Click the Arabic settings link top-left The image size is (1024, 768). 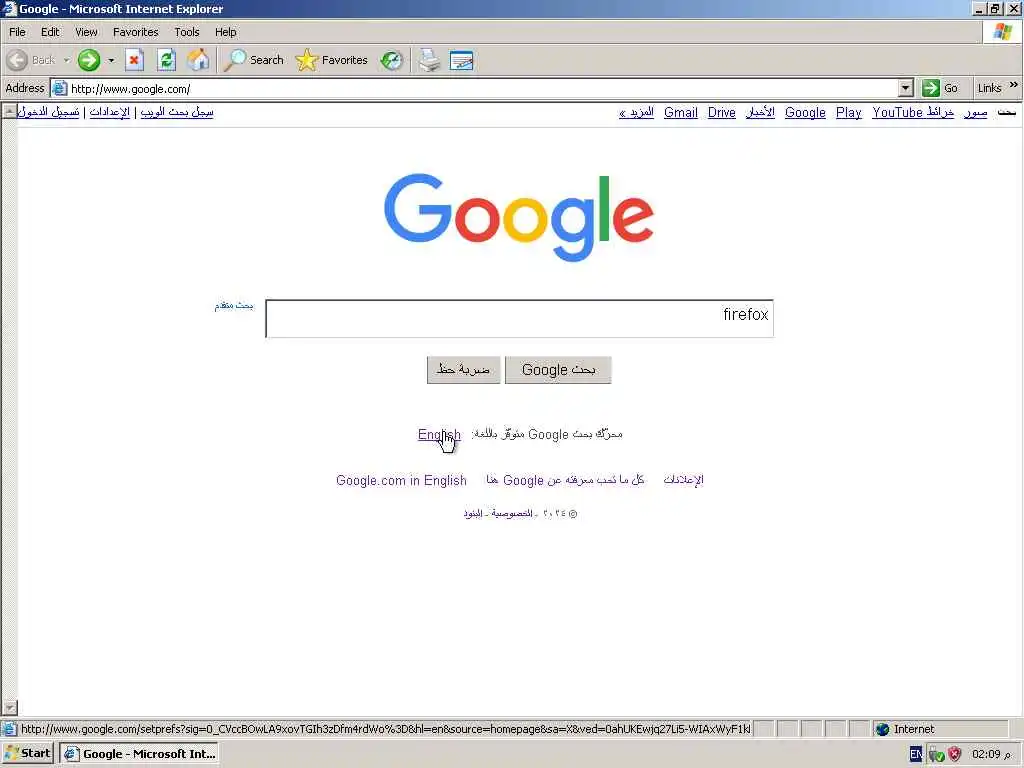pyautogui.click(x=109, y=112)
